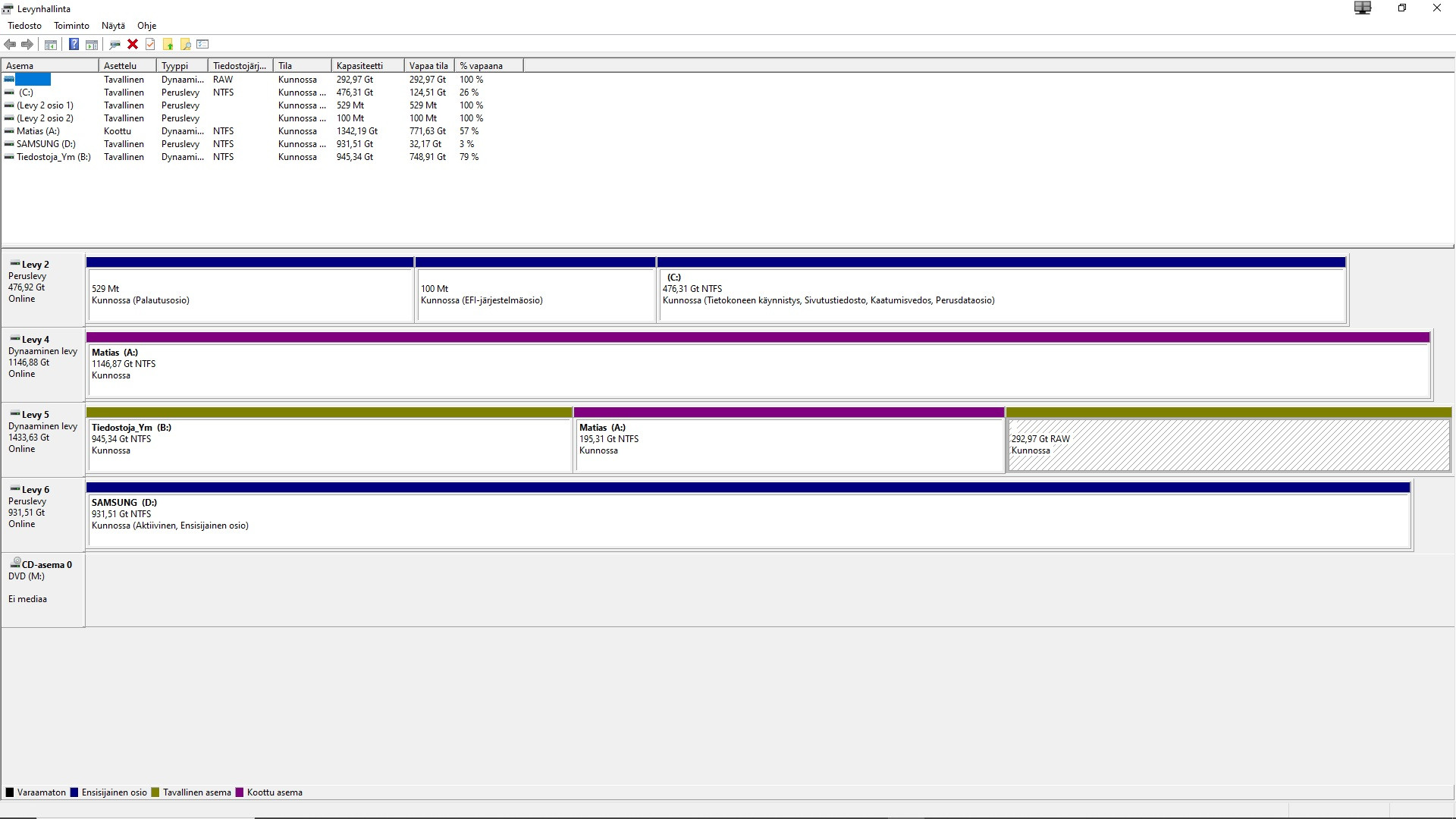
Task: Sort by the Asema column header
Action: click(x=50, y=66)
